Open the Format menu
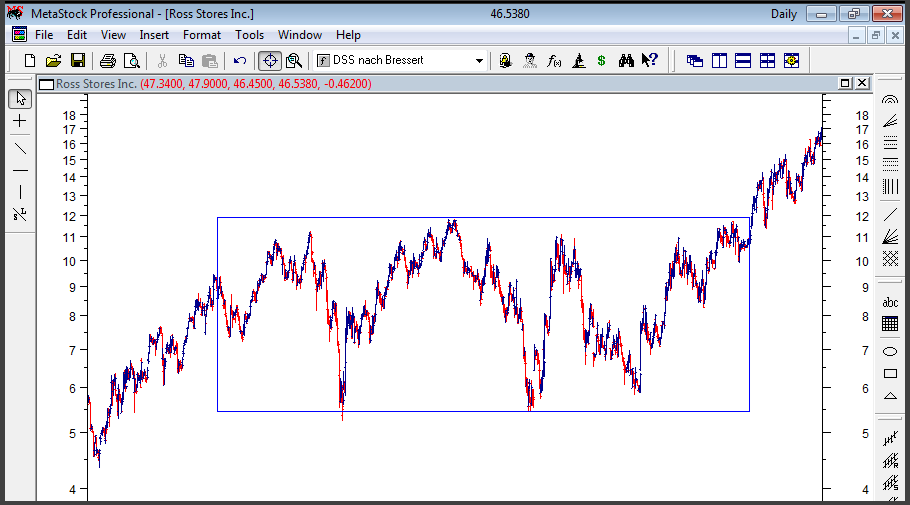The image size is (910, 505). (202, 35)
